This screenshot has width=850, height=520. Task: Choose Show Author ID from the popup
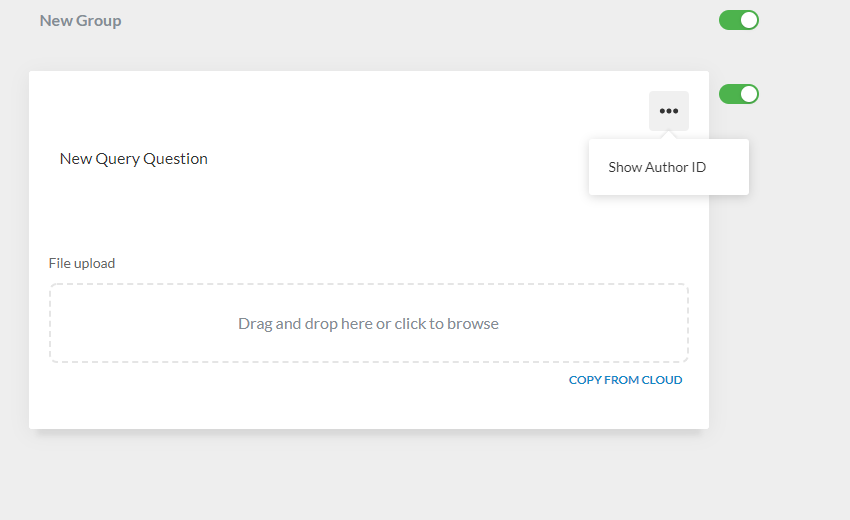[x=657, y=167]
